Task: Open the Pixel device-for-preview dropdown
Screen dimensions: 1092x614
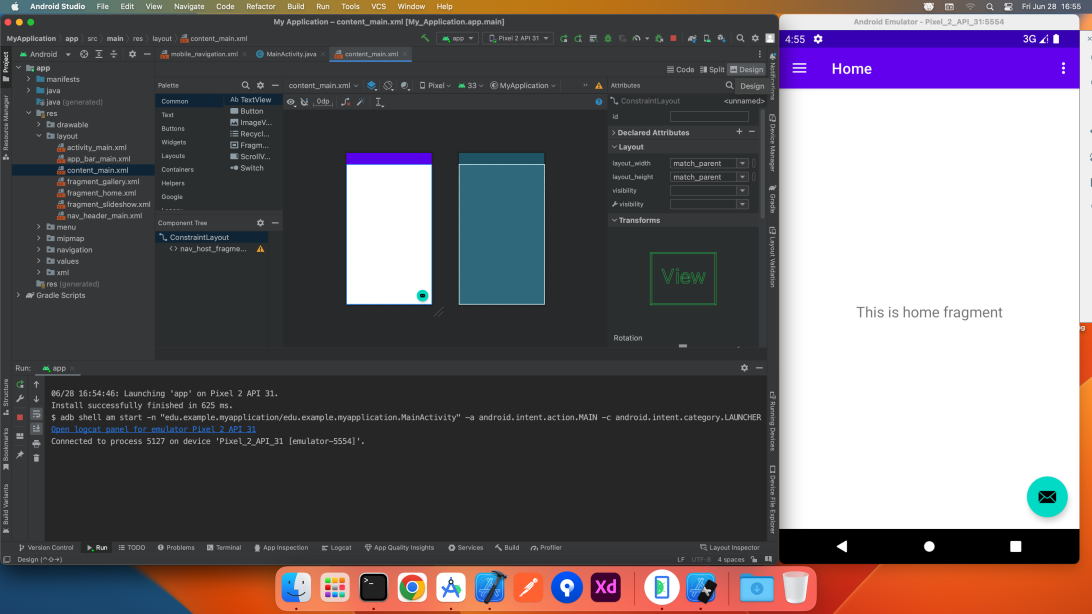Action: 433,86
